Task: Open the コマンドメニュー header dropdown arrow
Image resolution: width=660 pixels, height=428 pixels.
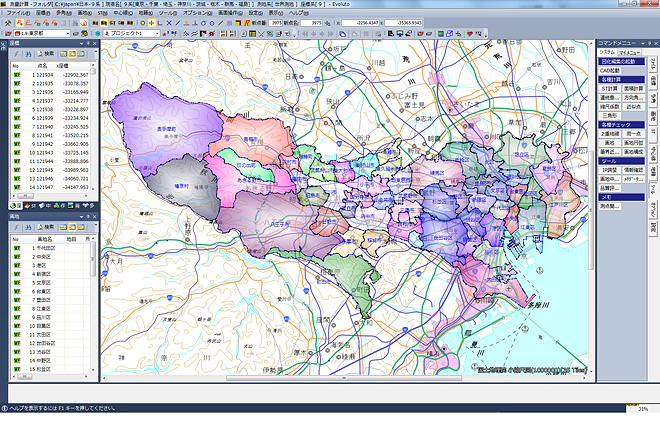Action: point(643,43)
